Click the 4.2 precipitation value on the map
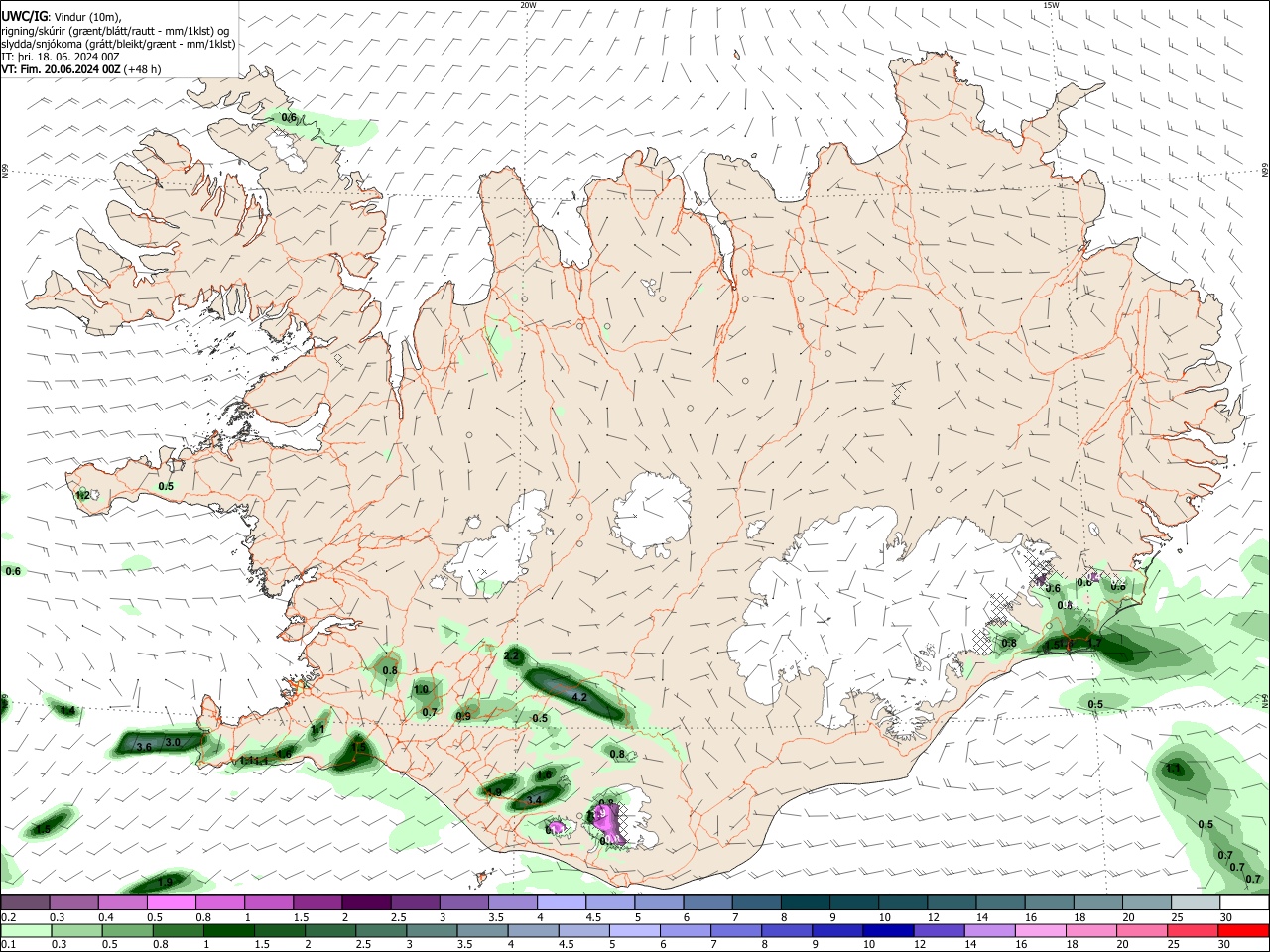The height and width of the screenshot is (952, 1270). click(580, 697)
